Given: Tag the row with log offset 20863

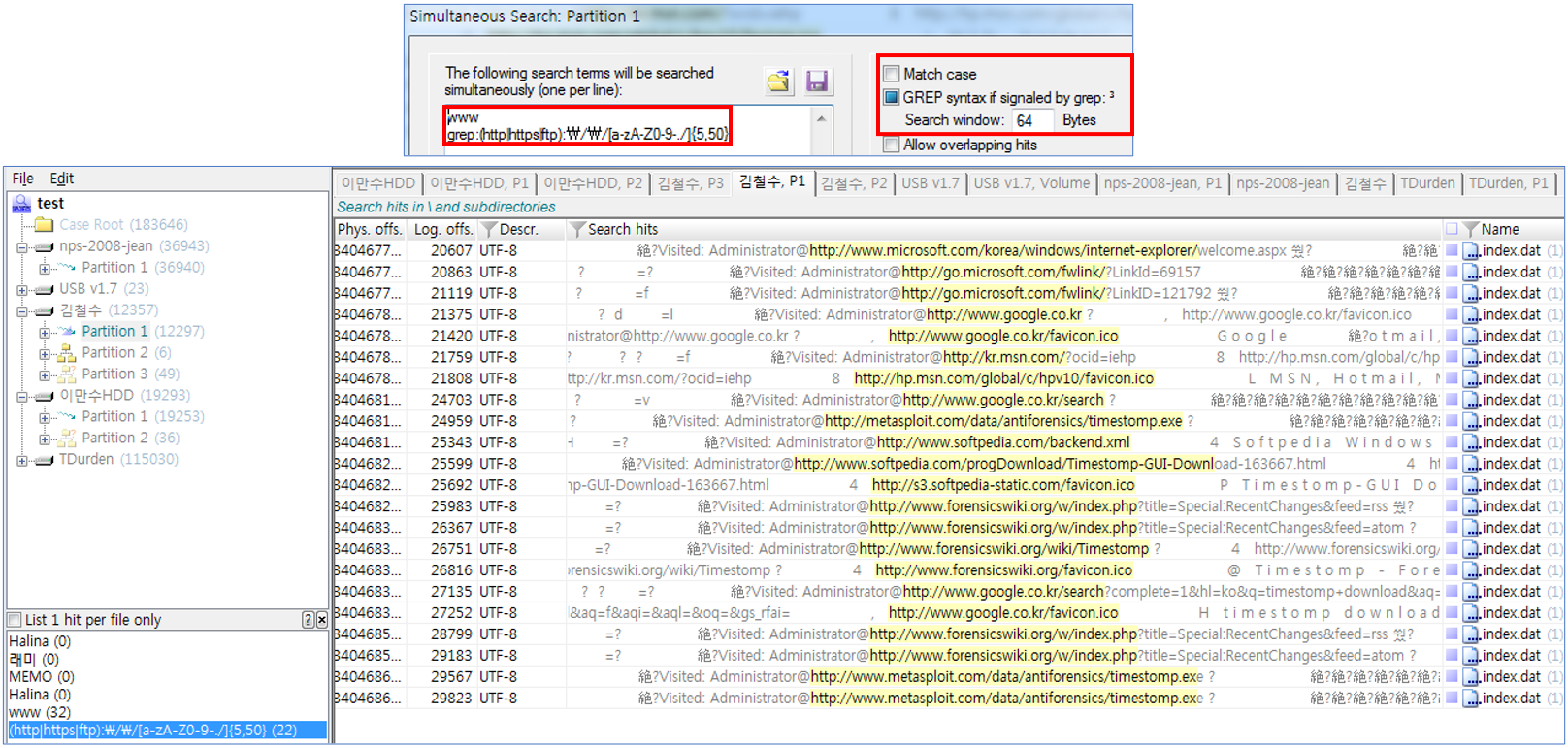Looking at the screenshot, I should pos(1452,272).
